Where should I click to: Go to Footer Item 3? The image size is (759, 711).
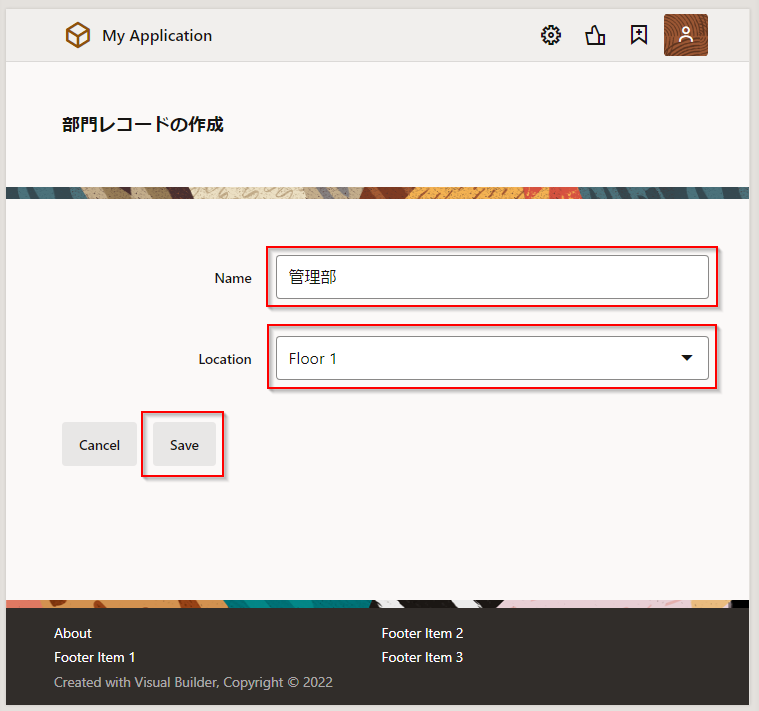422,657
